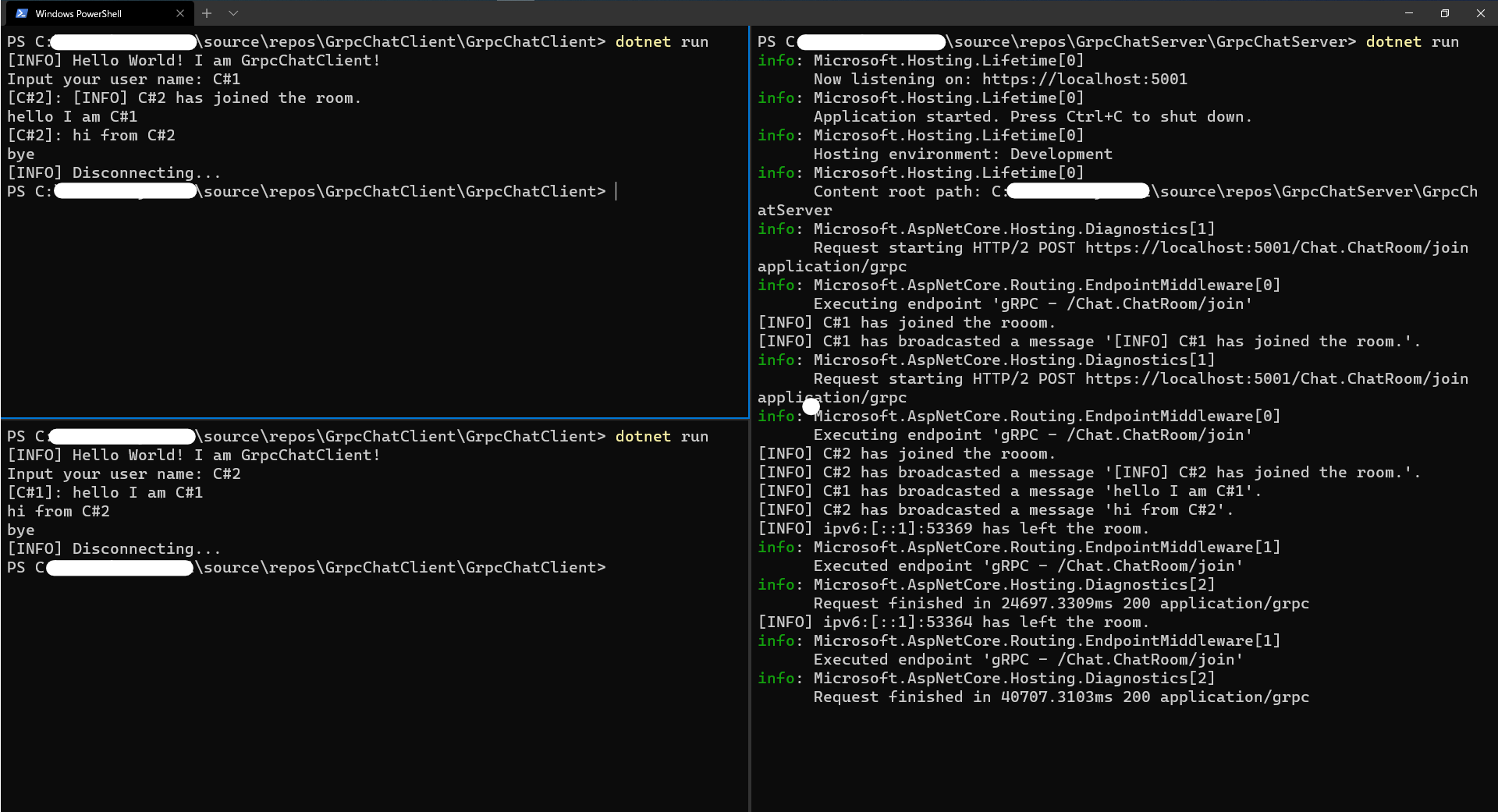
Task: Click the 'Request finished in 40707.3103ms' line
Action: [x=1060, y=697]
